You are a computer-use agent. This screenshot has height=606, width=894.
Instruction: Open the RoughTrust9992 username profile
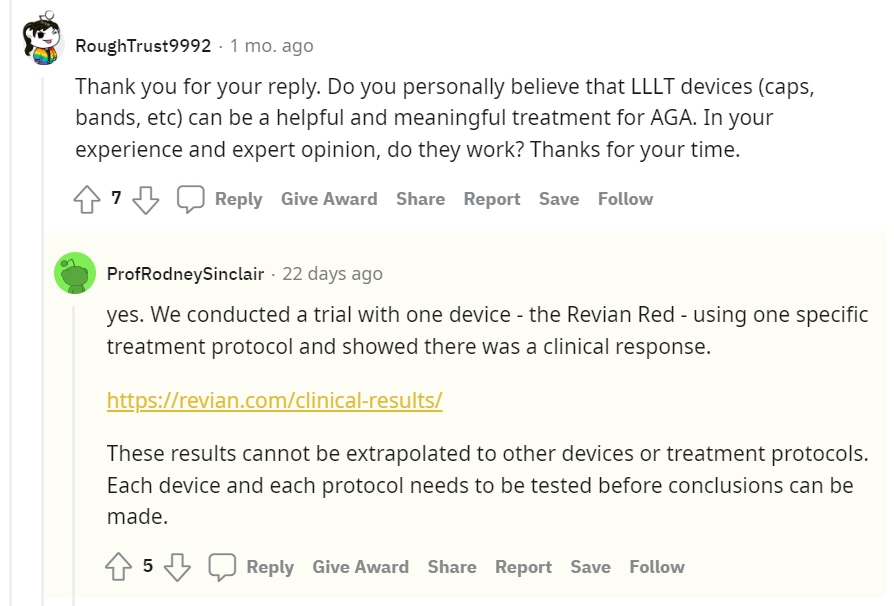click(x=143, y=46)
